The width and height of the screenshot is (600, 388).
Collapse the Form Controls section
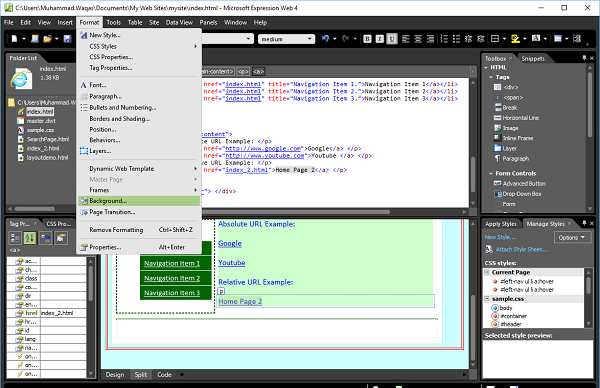491,173
